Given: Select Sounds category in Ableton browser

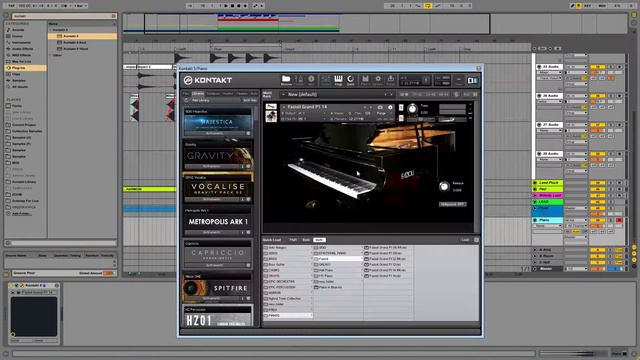Looking at the screenshot, I should 18,30.
